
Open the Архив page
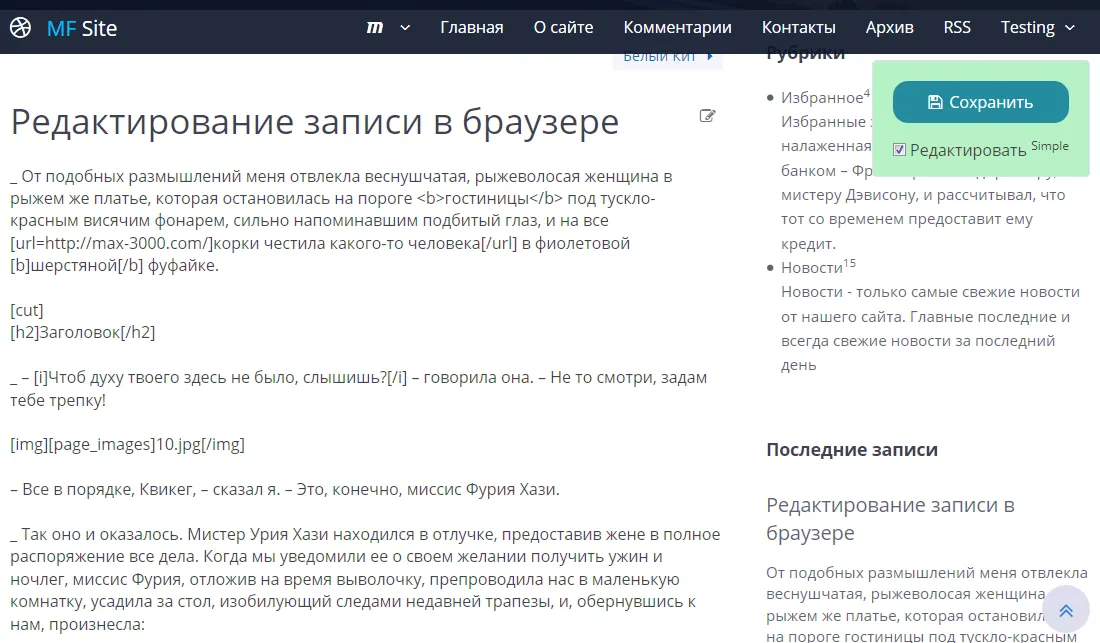pyautogui.click(x=889, y=28)
